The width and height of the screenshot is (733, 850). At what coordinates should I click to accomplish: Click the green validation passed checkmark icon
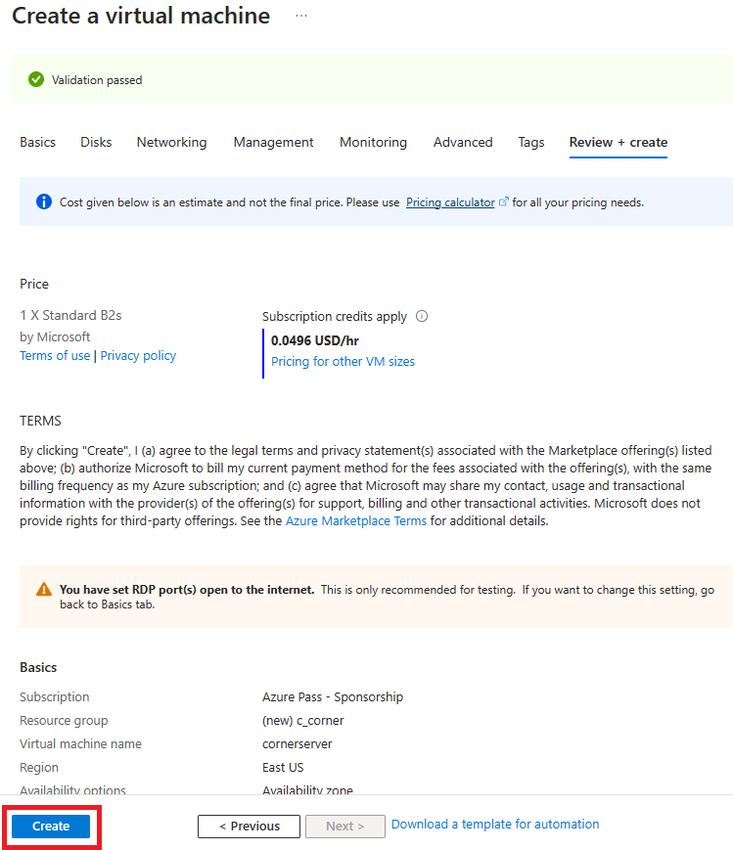click(x=37, y=80)
